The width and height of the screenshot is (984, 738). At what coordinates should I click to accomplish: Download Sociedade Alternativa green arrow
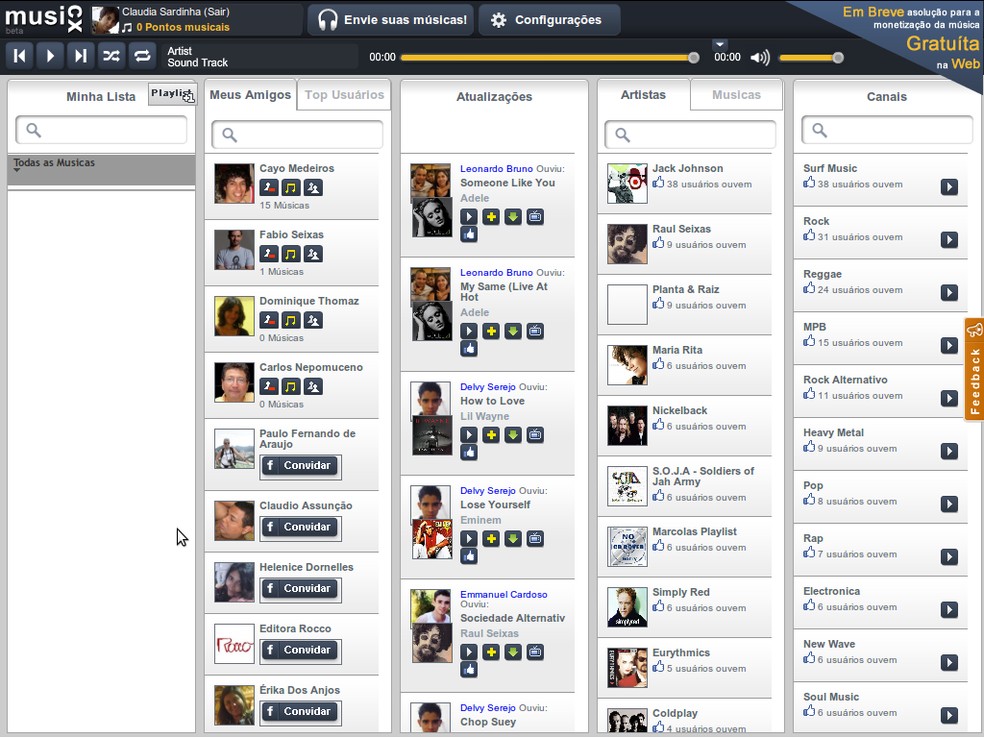(x=513, y=652)
